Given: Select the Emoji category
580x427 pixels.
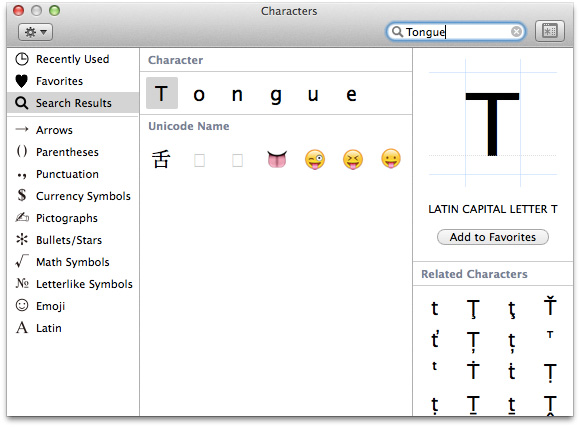Looking at the screenshot, I should [72, 306].
